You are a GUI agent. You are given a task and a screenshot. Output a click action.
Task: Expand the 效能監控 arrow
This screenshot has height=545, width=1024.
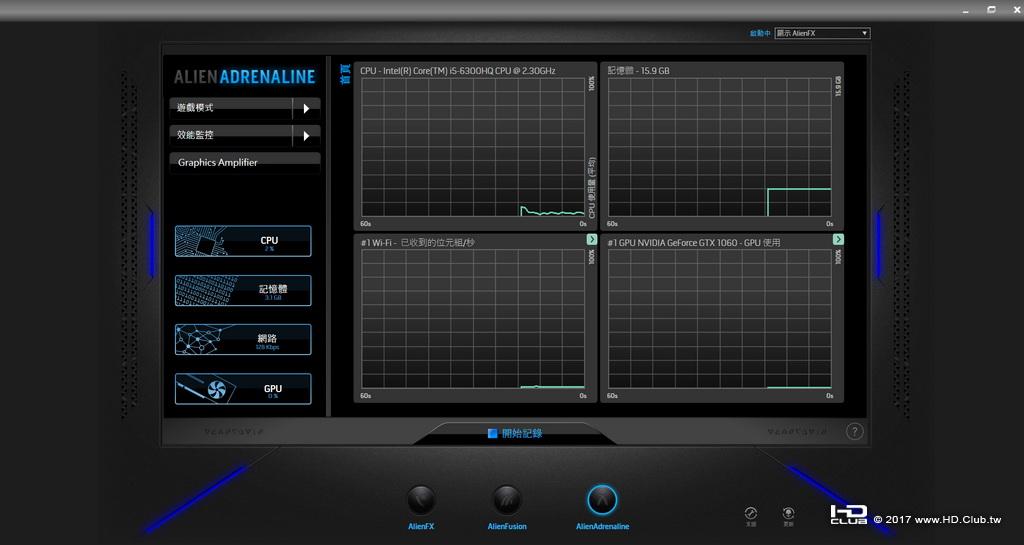pos(306,136)
